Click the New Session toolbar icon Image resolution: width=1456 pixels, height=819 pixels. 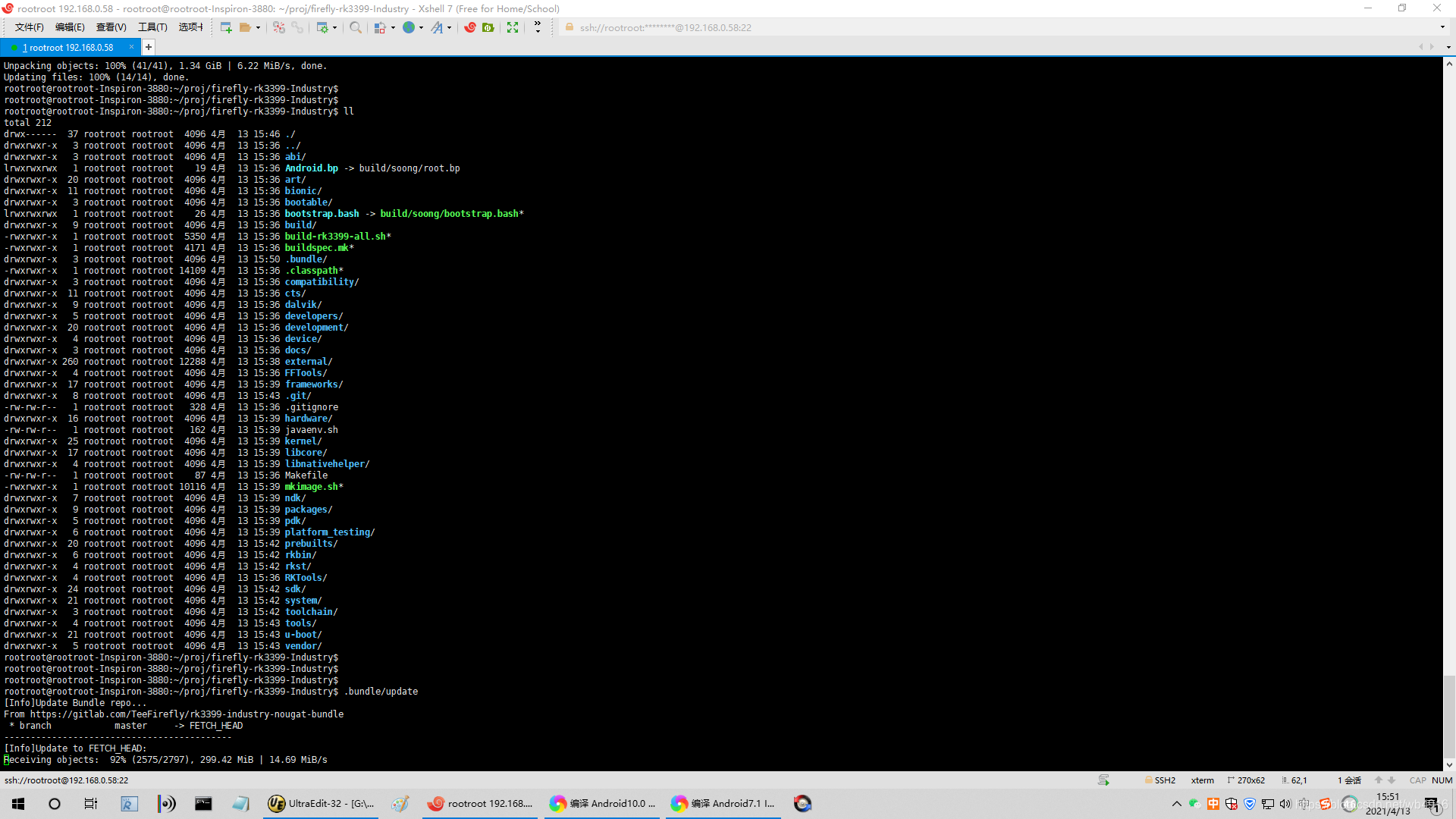(x=225, y=27)
